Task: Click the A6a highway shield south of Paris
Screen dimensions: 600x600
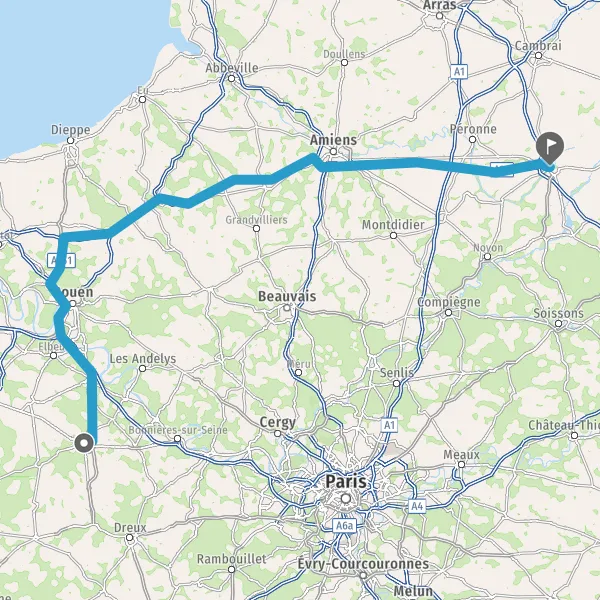Action: click(344, 525)
